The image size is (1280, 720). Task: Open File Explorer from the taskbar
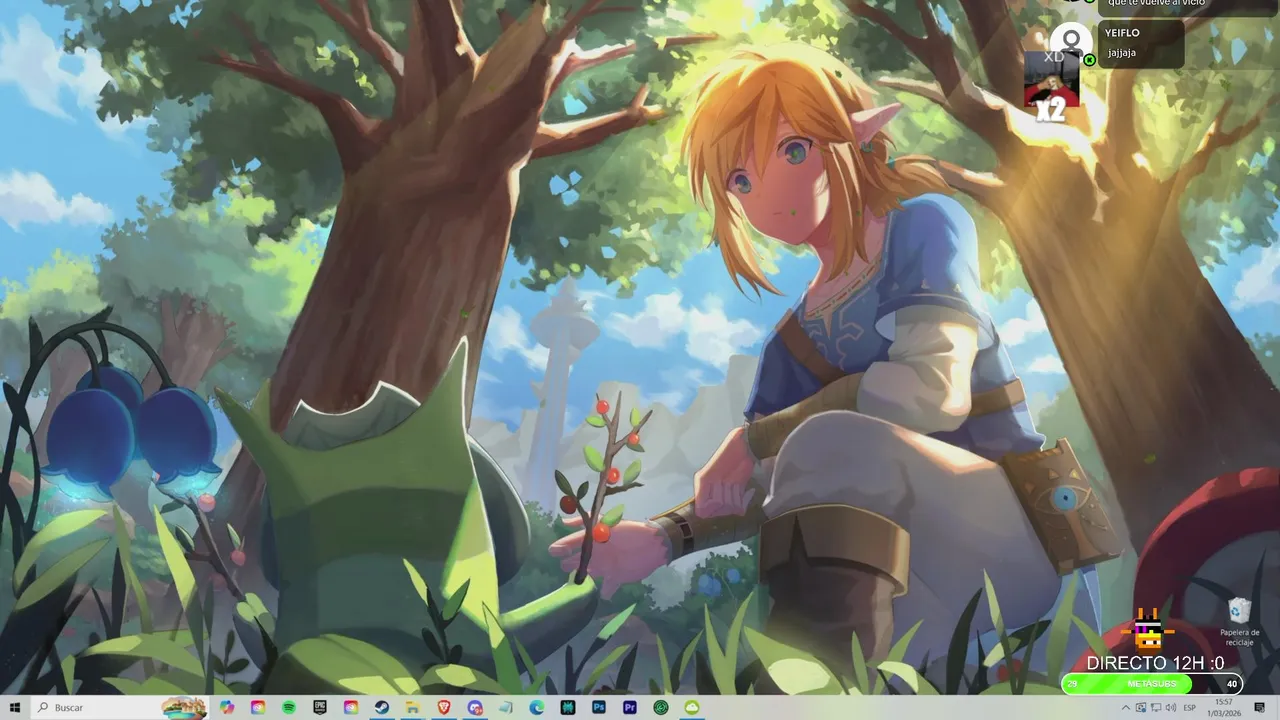[x=413, y=707]
